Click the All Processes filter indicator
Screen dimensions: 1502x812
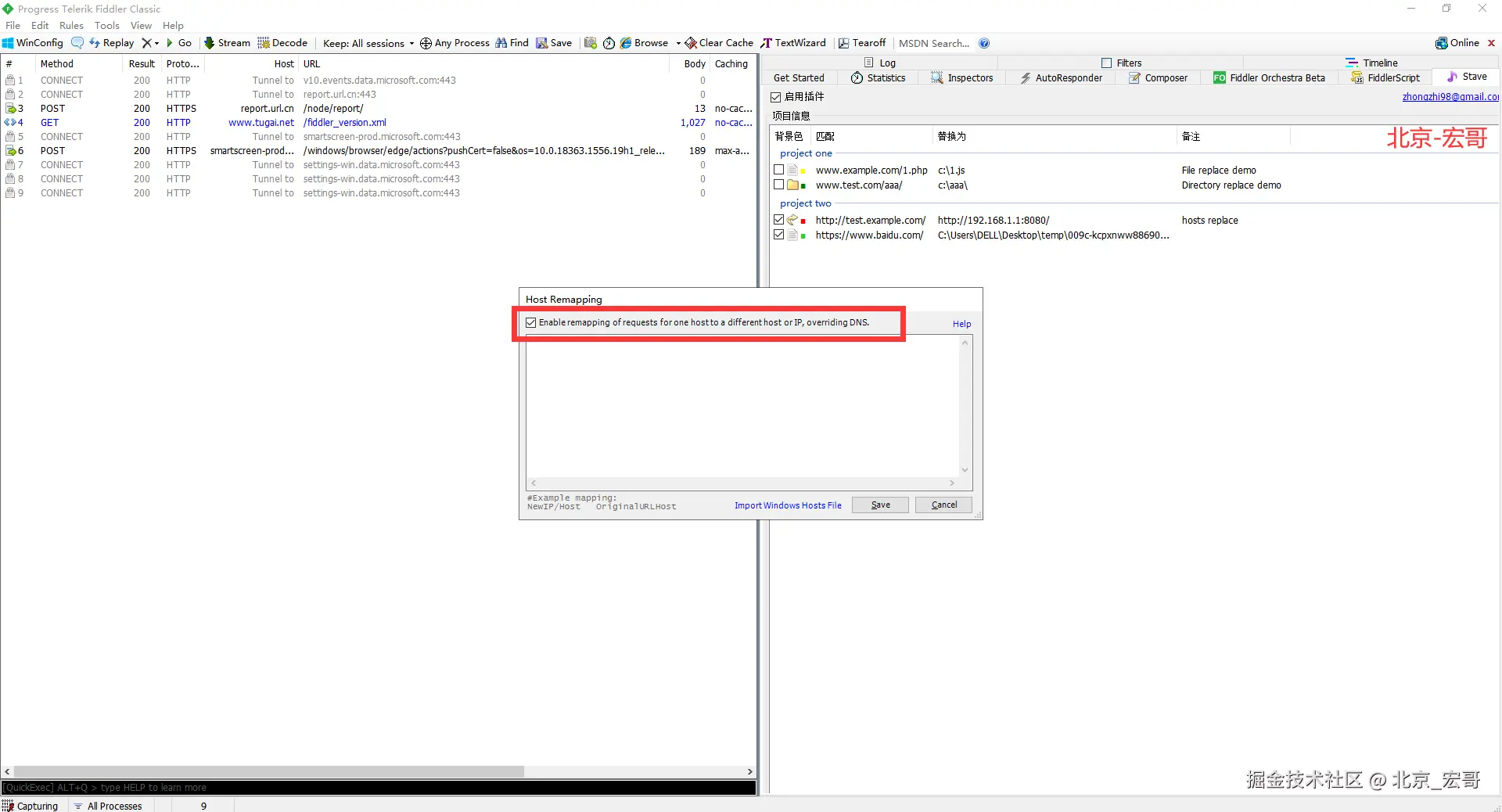point(108,806)
